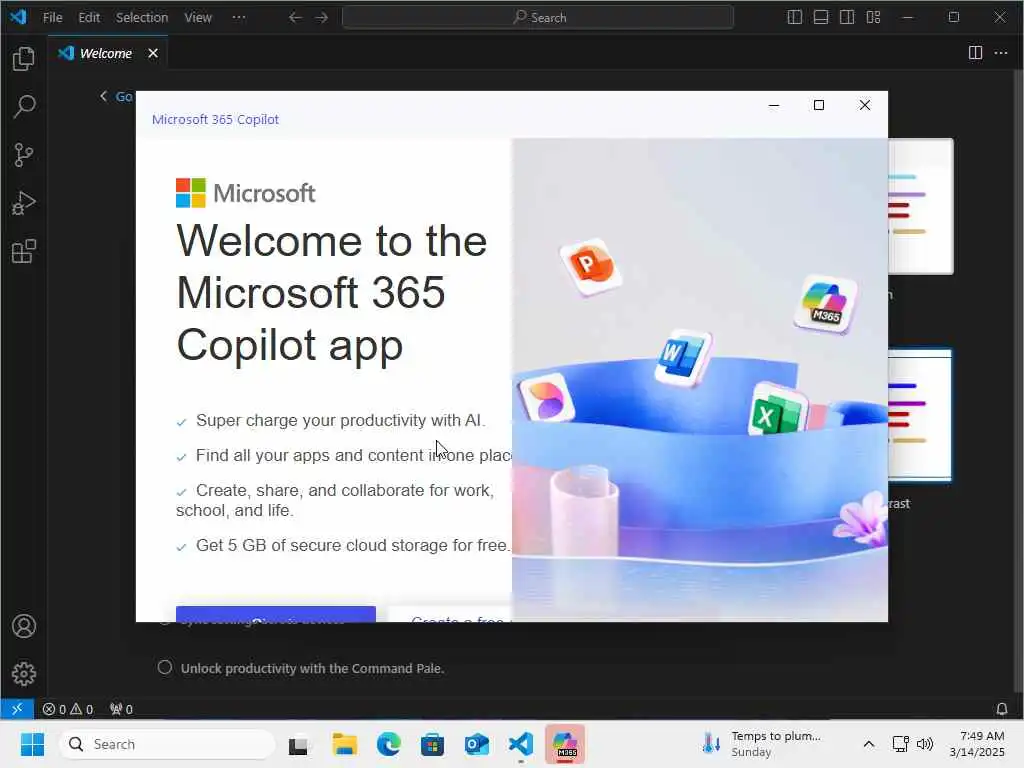Click the Windows taskbar Search box

point(167,744)
